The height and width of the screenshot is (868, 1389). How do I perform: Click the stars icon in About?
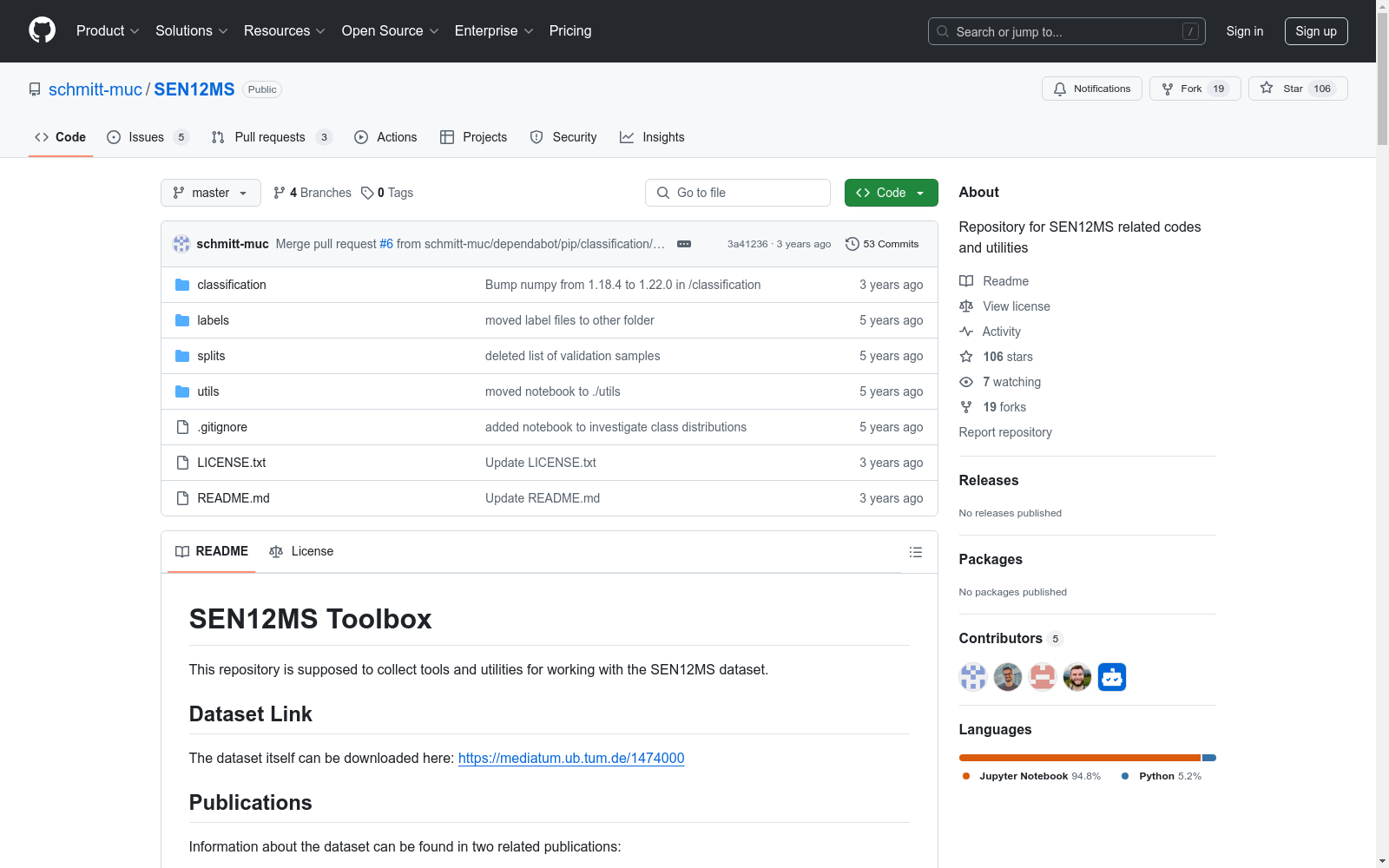(966, 357)
